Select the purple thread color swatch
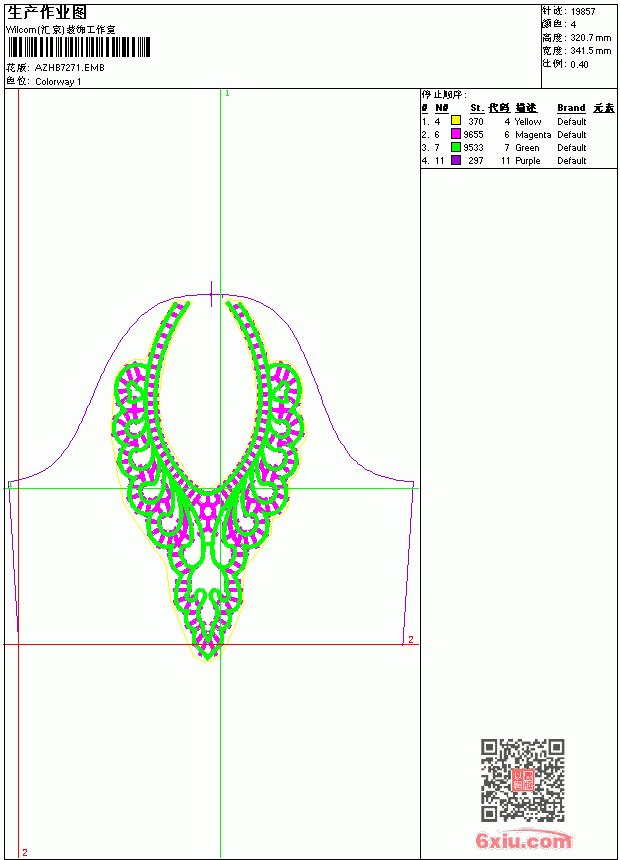The image size is (620, 860). click(x=455, y=160)
